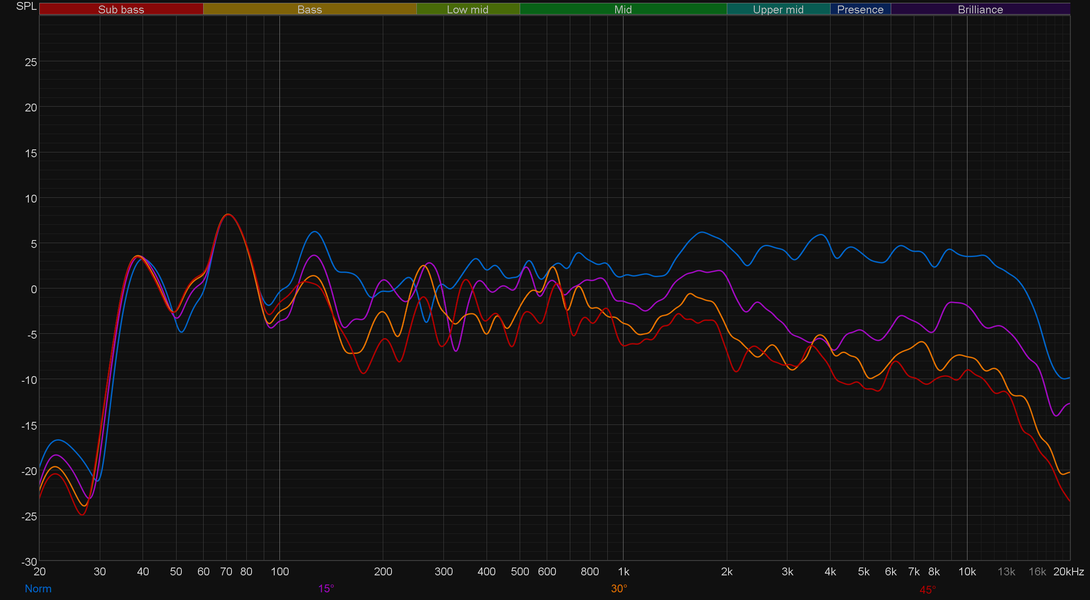
Task: Select the Brilliance band header
Action: (980, 10)
